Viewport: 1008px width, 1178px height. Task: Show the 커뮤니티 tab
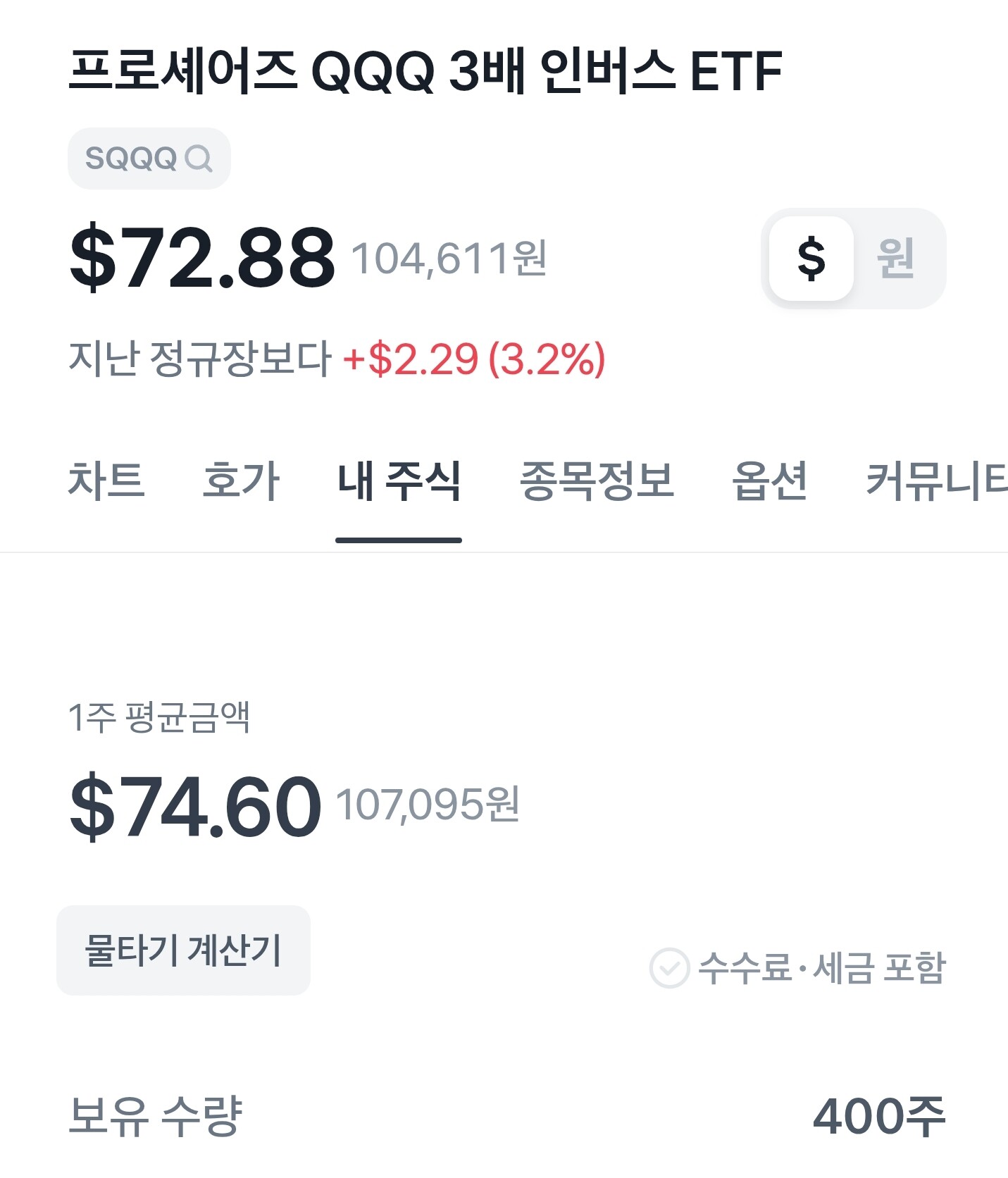pyautogui.click(x=935, y=481)
